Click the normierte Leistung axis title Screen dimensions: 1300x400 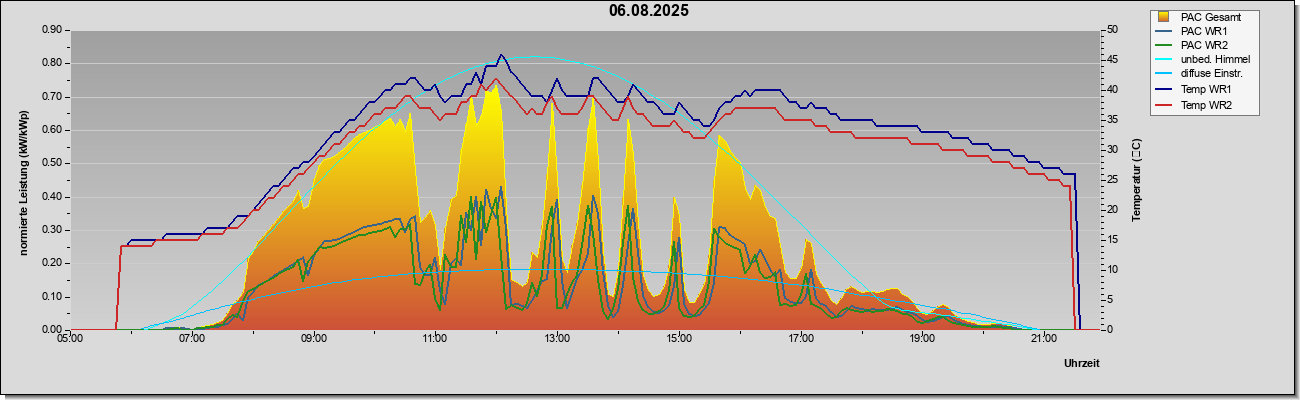pyautogui.click(x=22, y=179)
